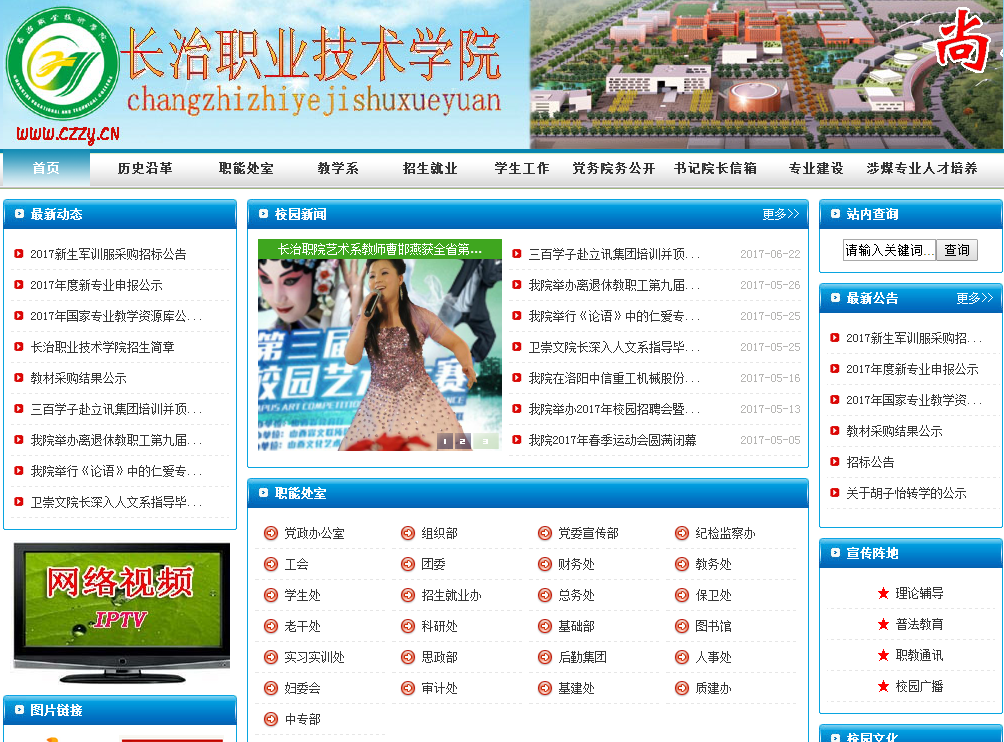The image size is (1004, 742).
Task: Switch slideshow to slide 3
Action: tap(485, 441)
